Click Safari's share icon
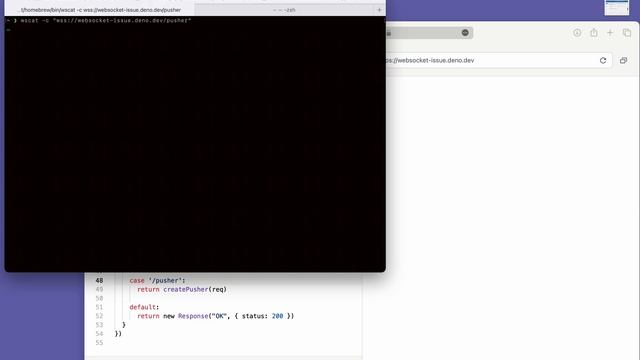This screenshot has height=360, width=640. (593, 33)
